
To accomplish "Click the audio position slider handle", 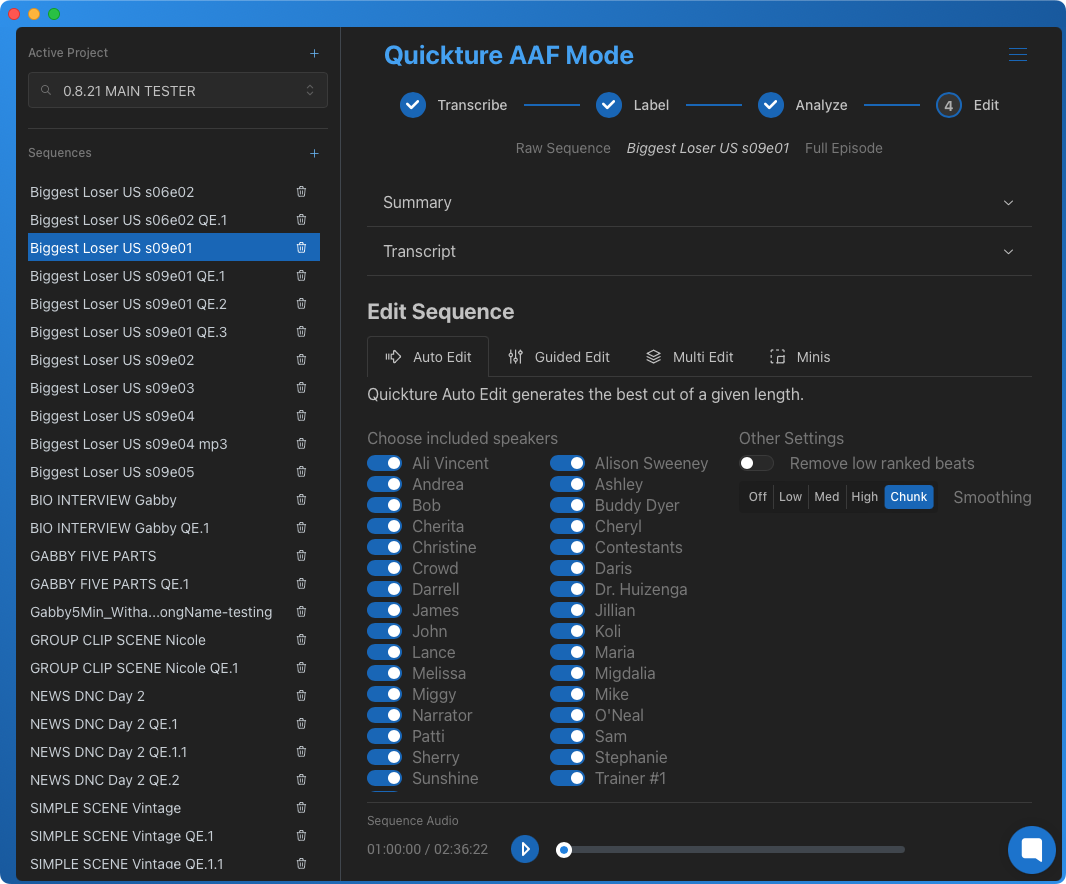I will (x=564, y=849).
